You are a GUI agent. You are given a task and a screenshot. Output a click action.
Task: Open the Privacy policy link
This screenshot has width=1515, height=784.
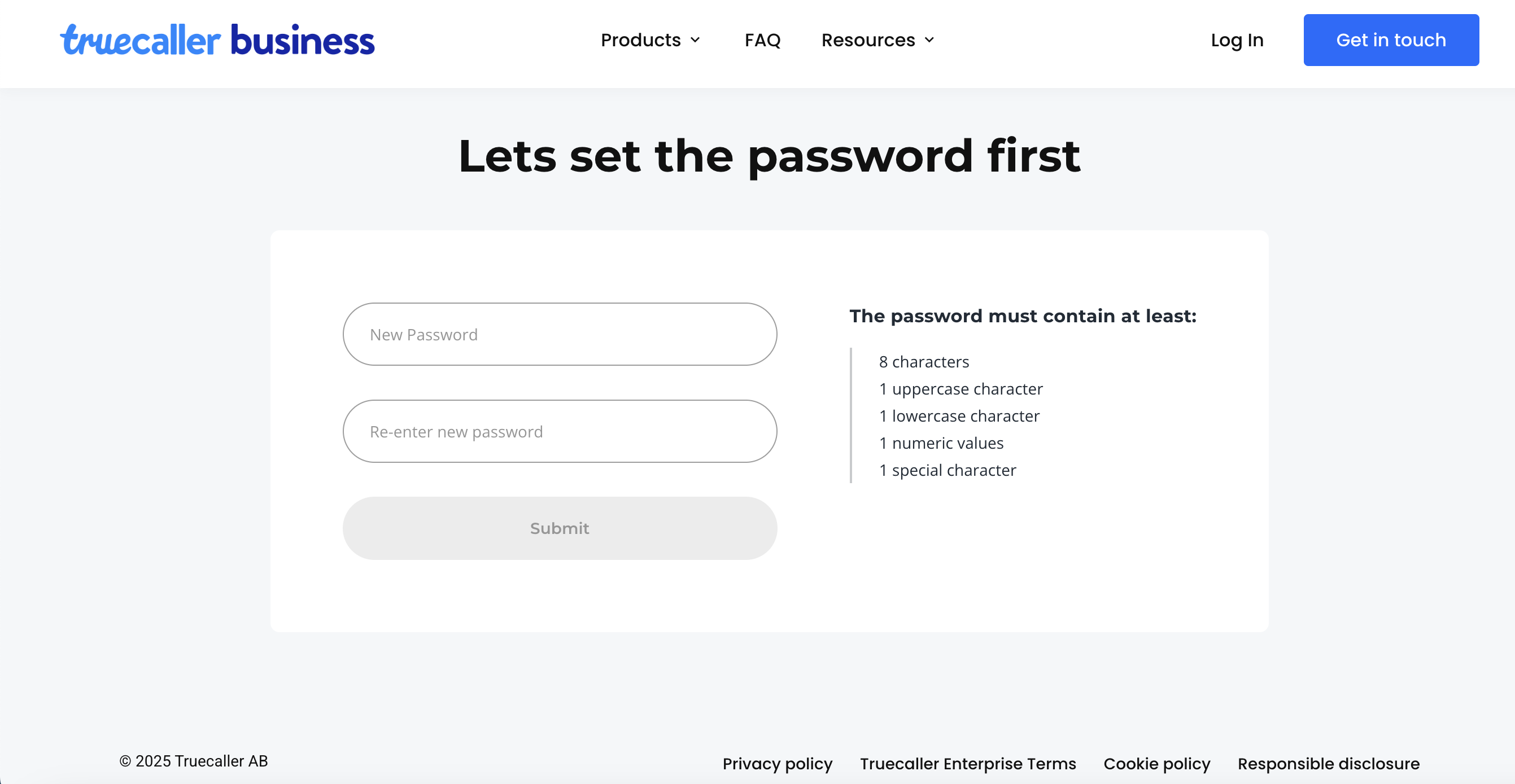(x=777, y=764)
